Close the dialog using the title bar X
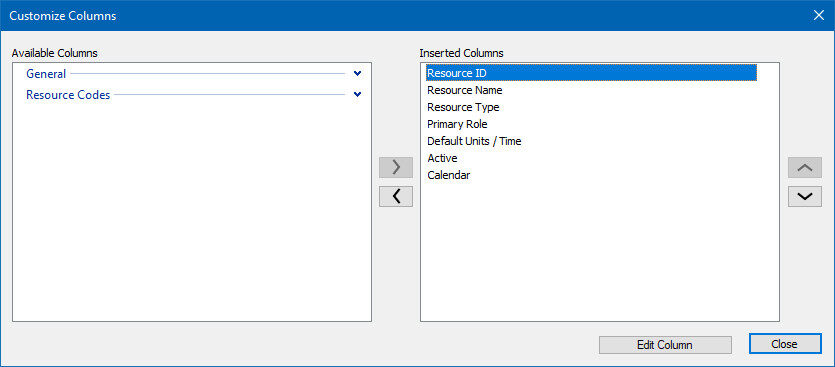The height and width of the screenshot is (367, 835). pyautogui.click(x=818, y=15)
